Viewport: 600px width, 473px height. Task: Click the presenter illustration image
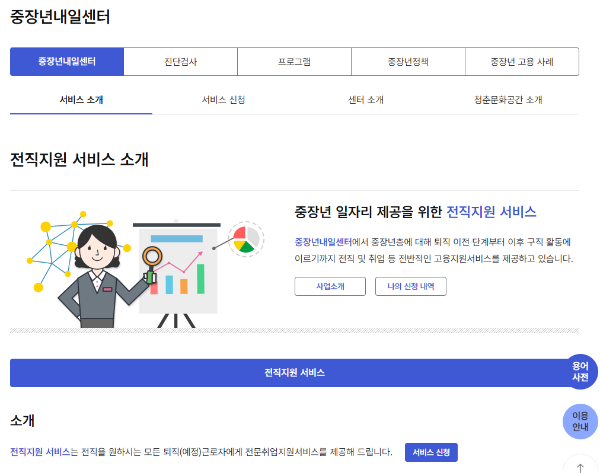pyautogui.click(x=147, y=269)
